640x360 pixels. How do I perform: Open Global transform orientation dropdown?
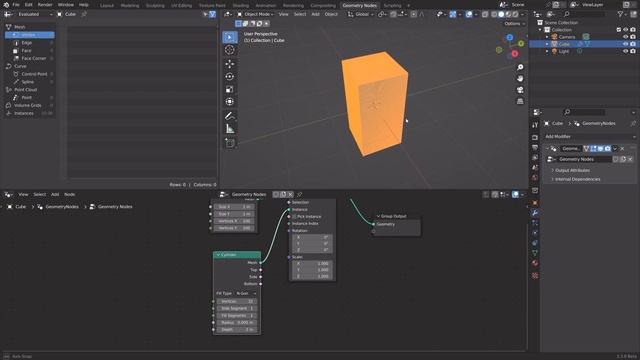tap(360, 14)
